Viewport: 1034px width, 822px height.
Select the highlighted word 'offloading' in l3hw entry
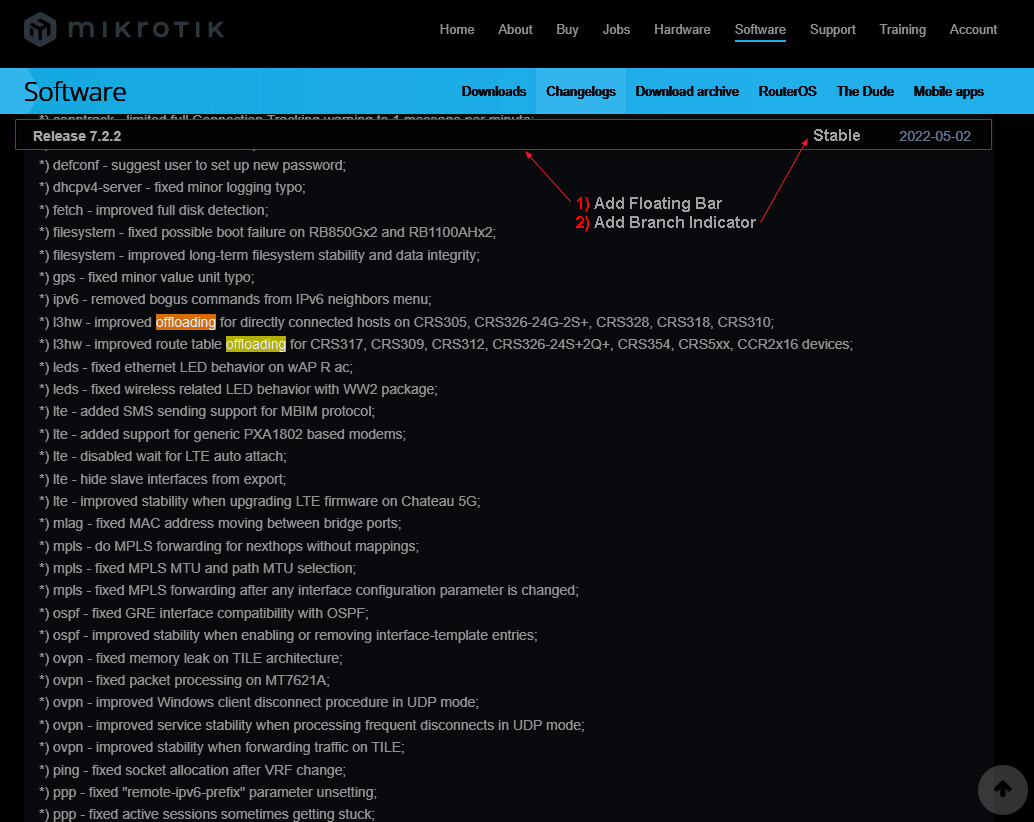point(186,322)
